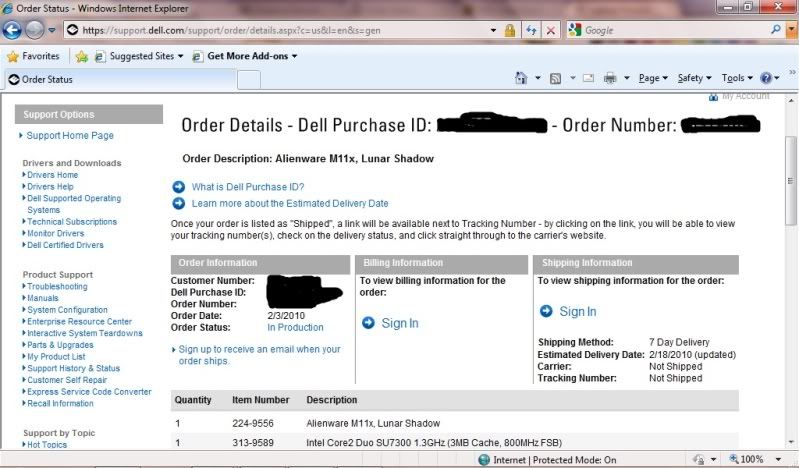Click arrow icon beside Billing Sign In

pos(368,323)
